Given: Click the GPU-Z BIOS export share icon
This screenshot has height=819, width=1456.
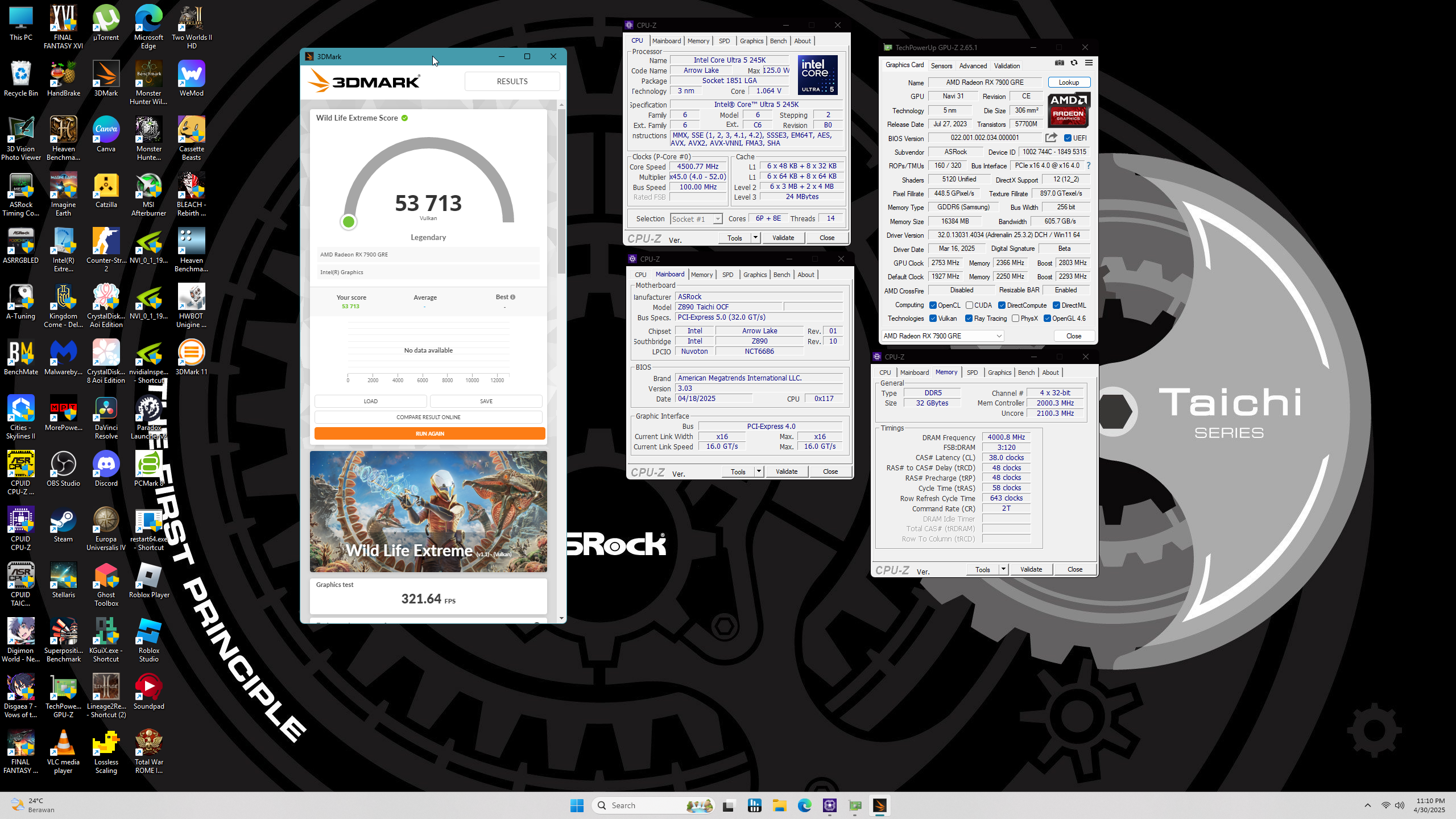Looking at the screenshot, I should pos(1051,138).
